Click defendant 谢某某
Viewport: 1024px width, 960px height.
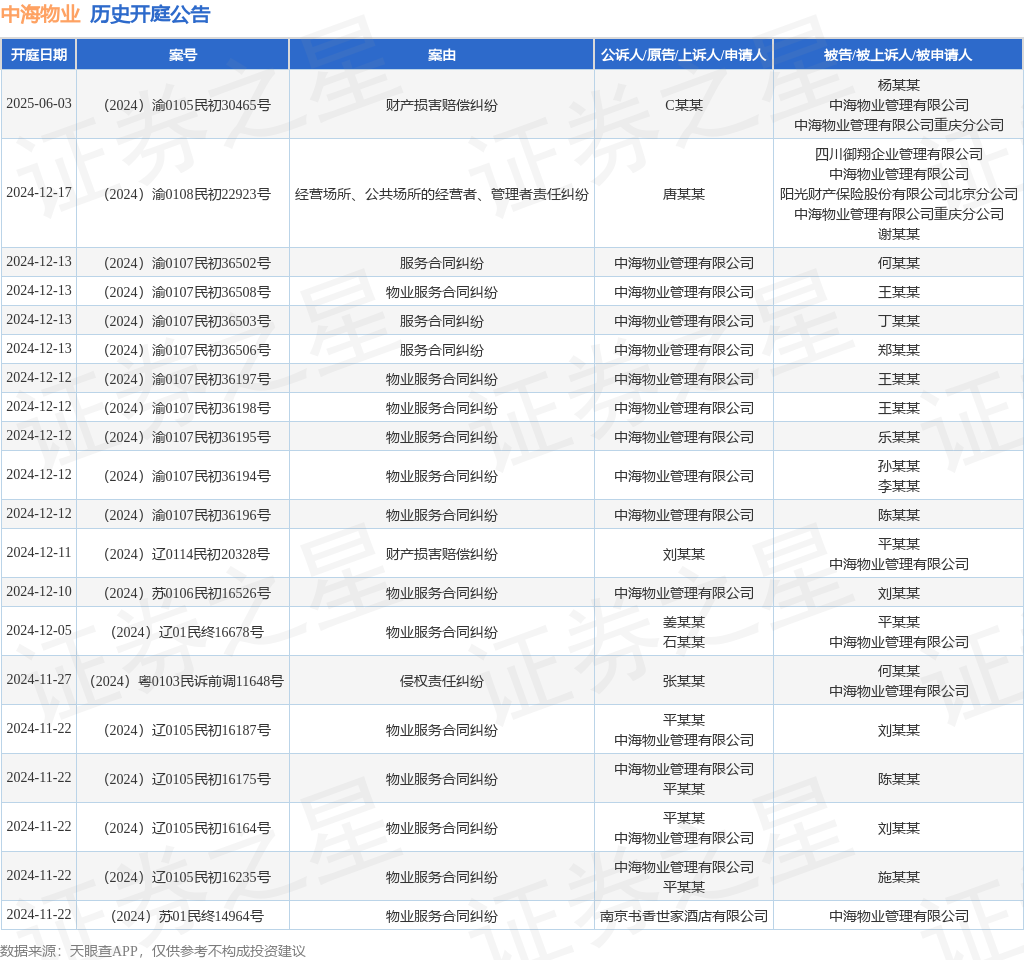[898, 234]
